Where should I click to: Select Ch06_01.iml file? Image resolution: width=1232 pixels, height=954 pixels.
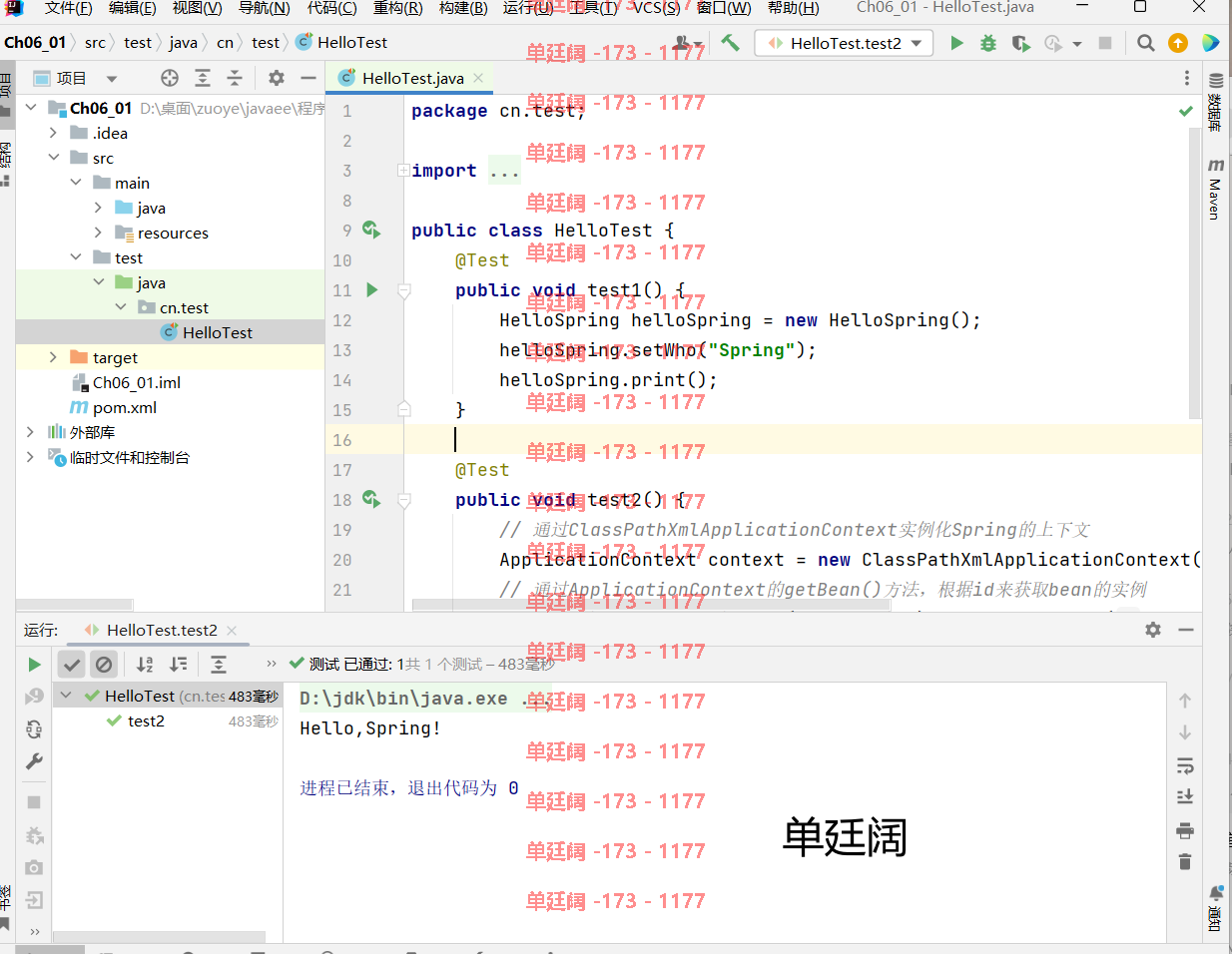click(x=137, y=382)
